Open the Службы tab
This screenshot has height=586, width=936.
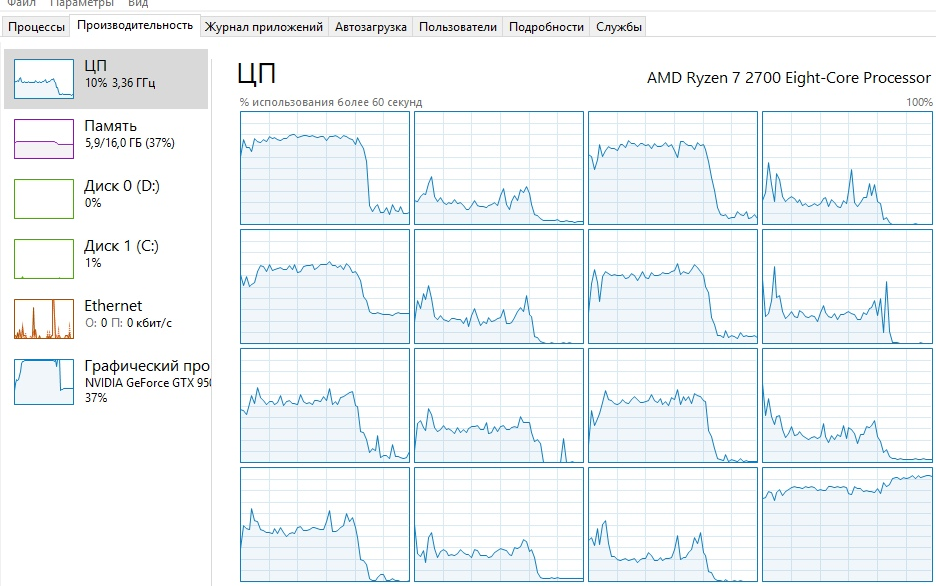pyautogui.click(x=618, y=27)
